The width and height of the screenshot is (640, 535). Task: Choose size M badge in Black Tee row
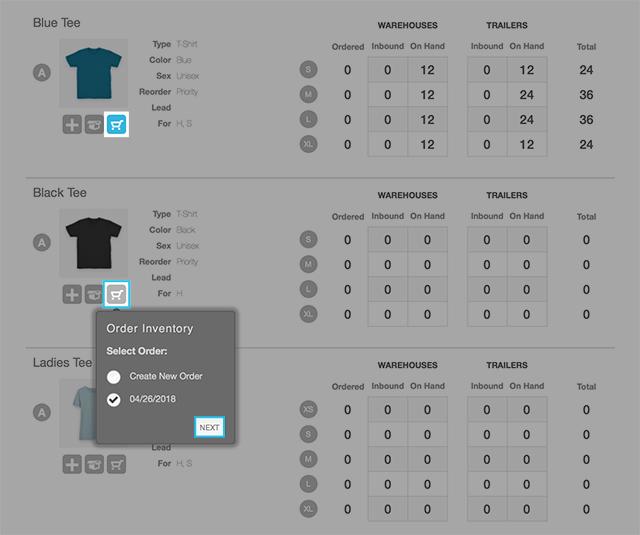pyautogui.click(x=309, y=264)
